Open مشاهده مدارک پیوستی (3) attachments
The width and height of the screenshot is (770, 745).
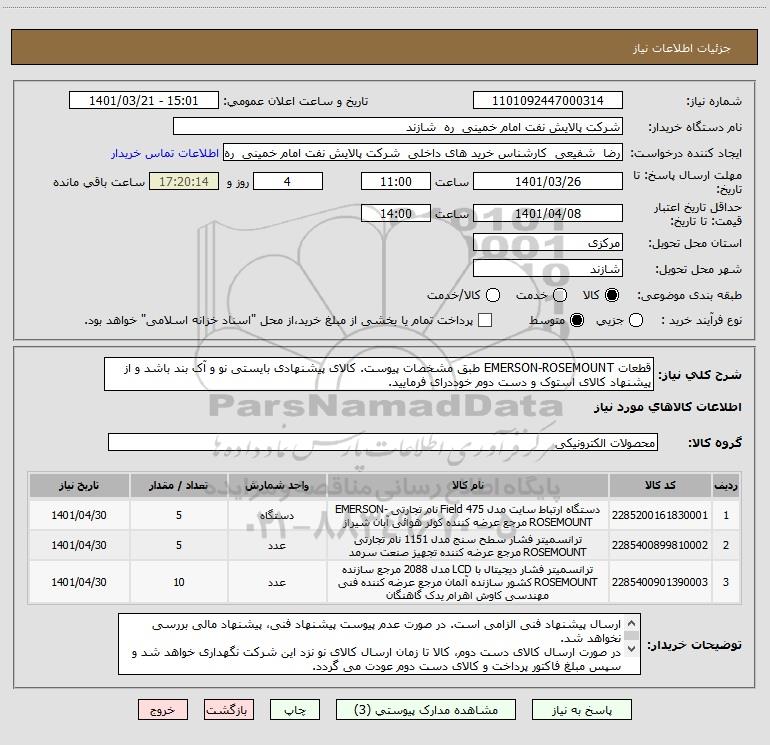pos(426,710)
